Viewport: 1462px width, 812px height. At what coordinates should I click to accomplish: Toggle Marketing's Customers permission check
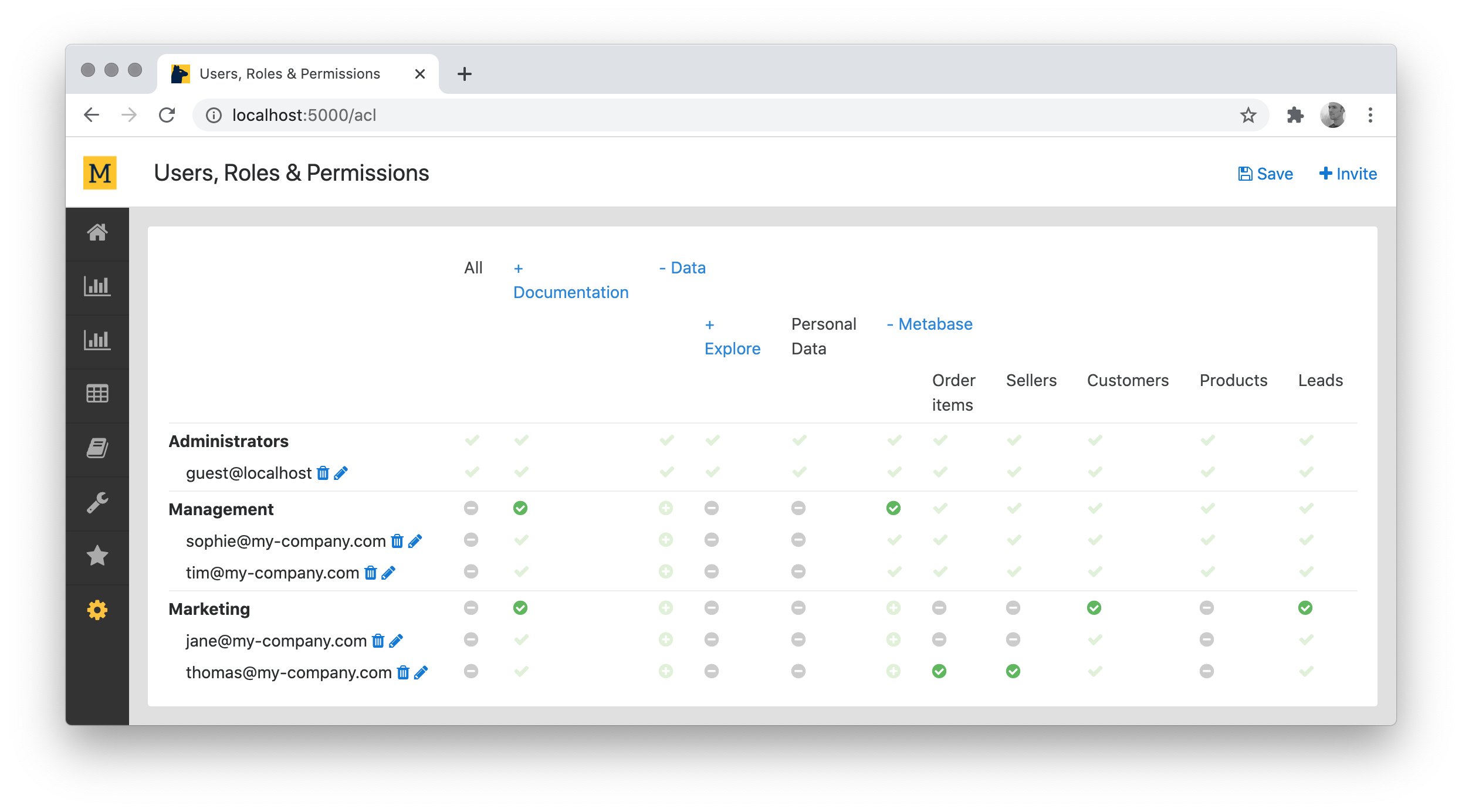pos(1094,608)
